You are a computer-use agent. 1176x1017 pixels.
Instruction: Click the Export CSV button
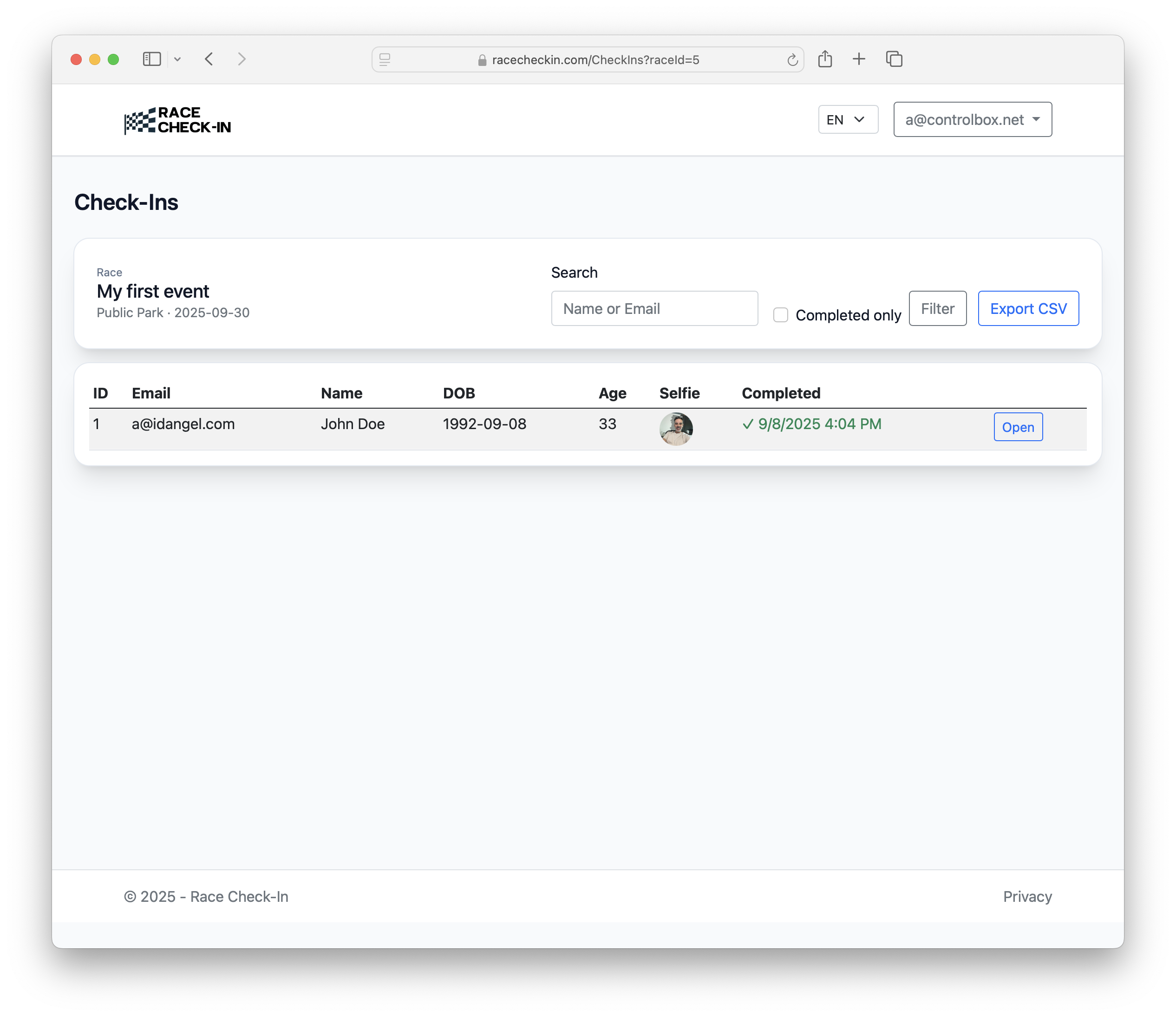pyautogui.click(x=1028, y=309)
